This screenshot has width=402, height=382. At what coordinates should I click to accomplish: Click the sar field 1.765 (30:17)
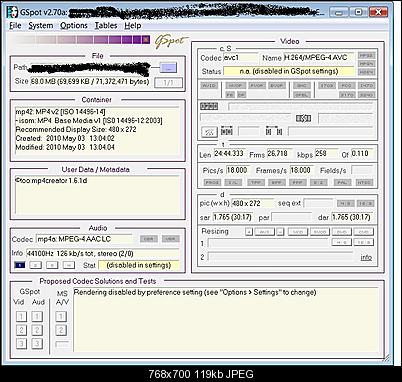pyautogui.click(x=232, y=217)
